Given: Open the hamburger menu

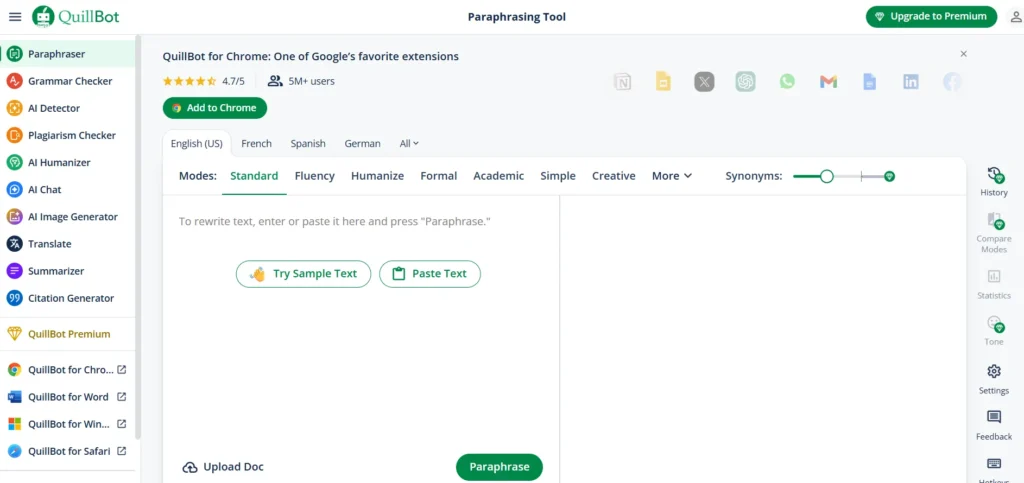Looking at the screenshot, I should click(x=15, y=17).
